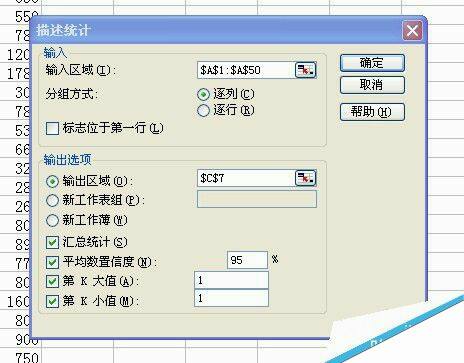Click the 取消 button
Screen dimensions: 464x363
point(372,85)
